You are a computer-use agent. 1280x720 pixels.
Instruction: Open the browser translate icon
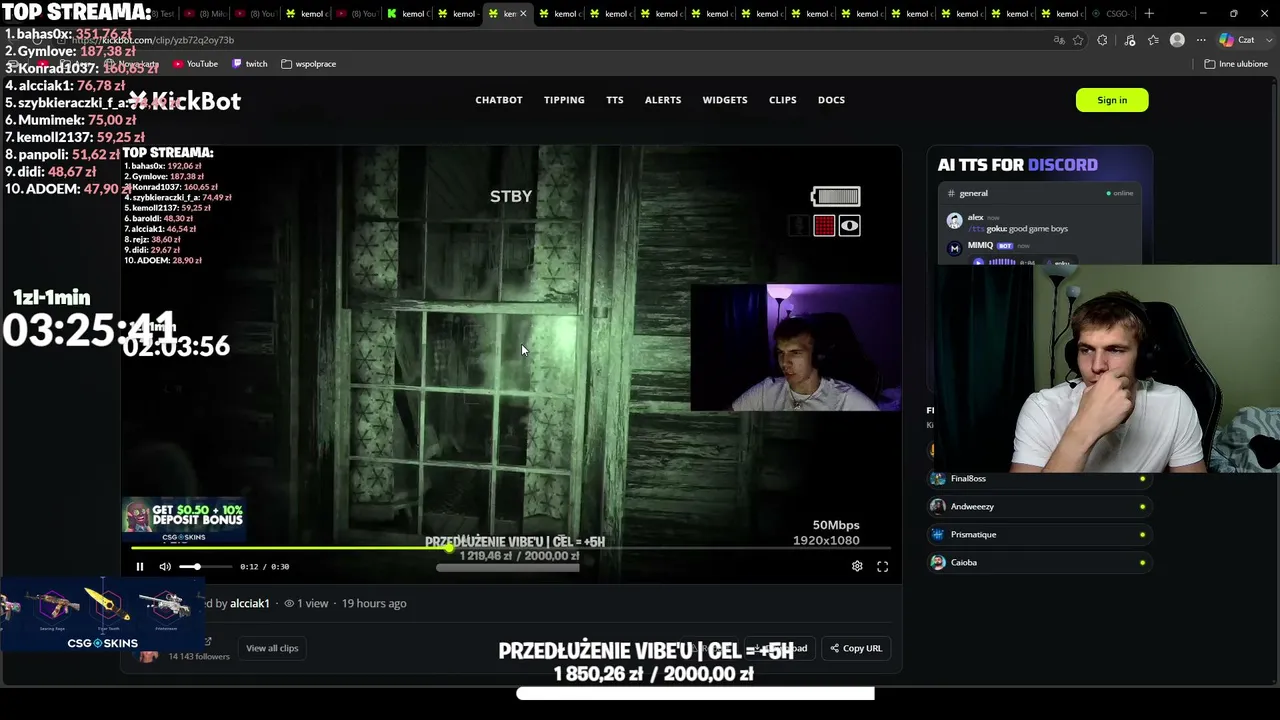(x=1059, y=40)
